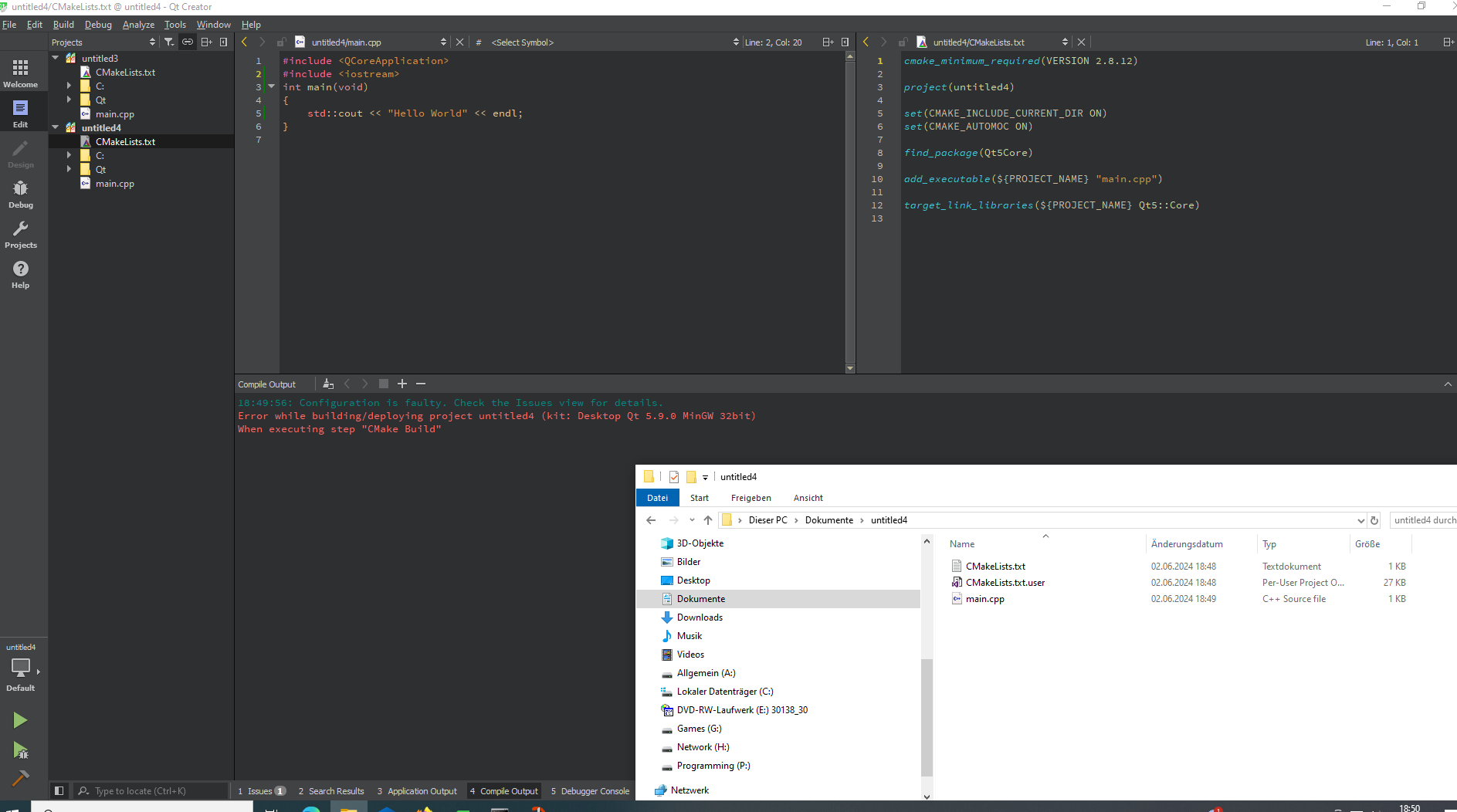Switch to Issues output pane
1457x812 pixels.
[x=262, y=791]
